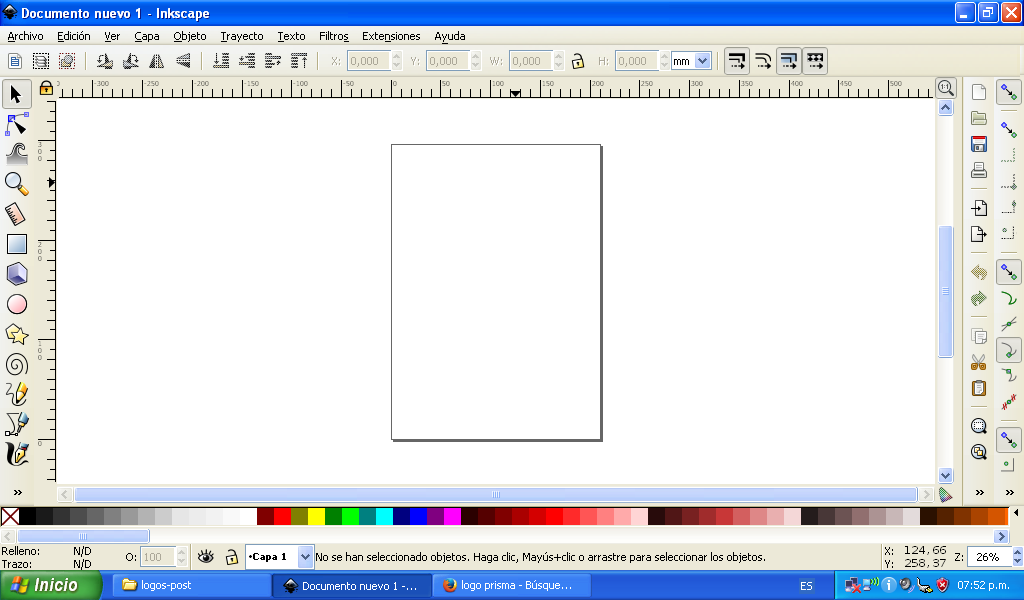Flip selection vertically
Viewport: 1024px width, 600px height.
coord(184,61)
